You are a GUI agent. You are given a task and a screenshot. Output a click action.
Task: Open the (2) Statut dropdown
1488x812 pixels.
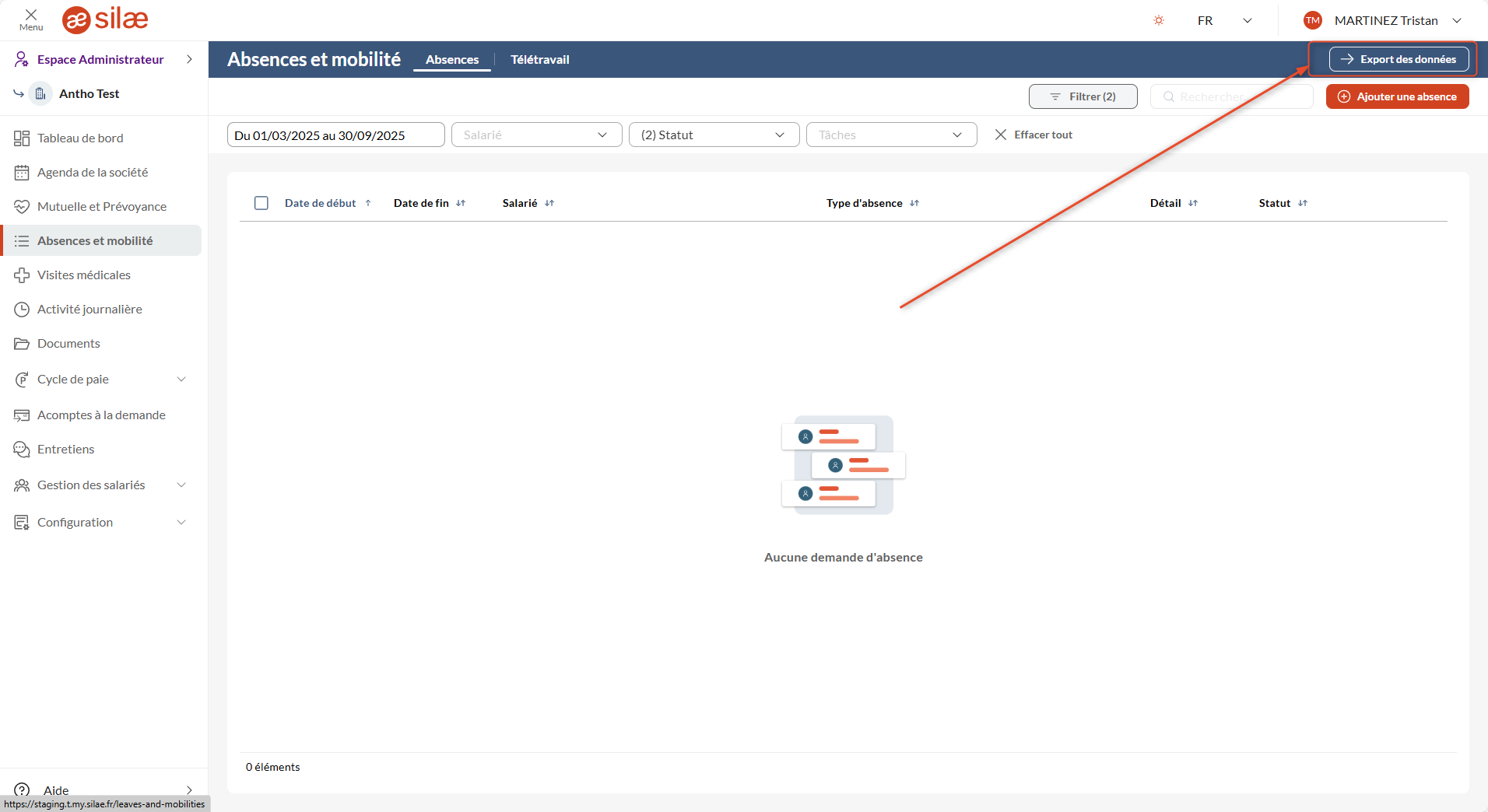[x=714, y=135]
